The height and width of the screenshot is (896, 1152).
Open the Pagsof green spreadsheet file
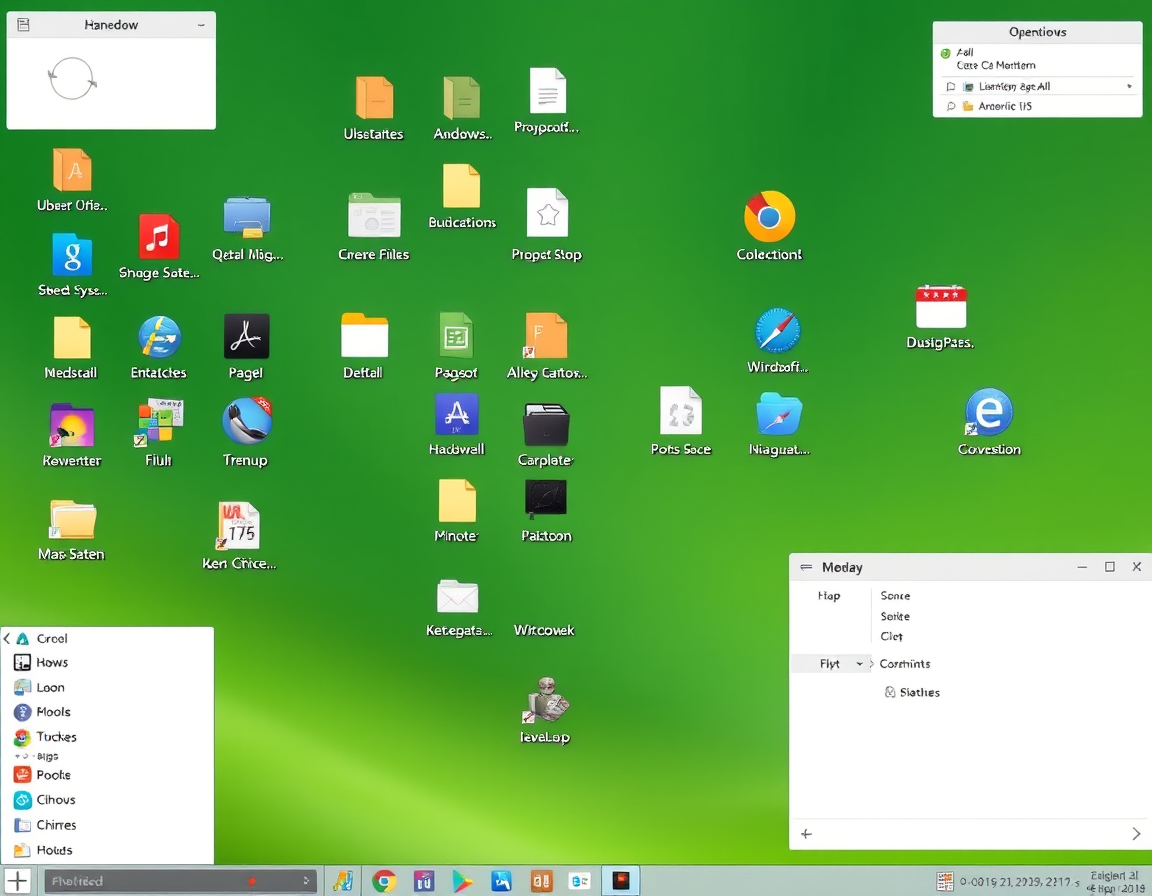point(456,336)
